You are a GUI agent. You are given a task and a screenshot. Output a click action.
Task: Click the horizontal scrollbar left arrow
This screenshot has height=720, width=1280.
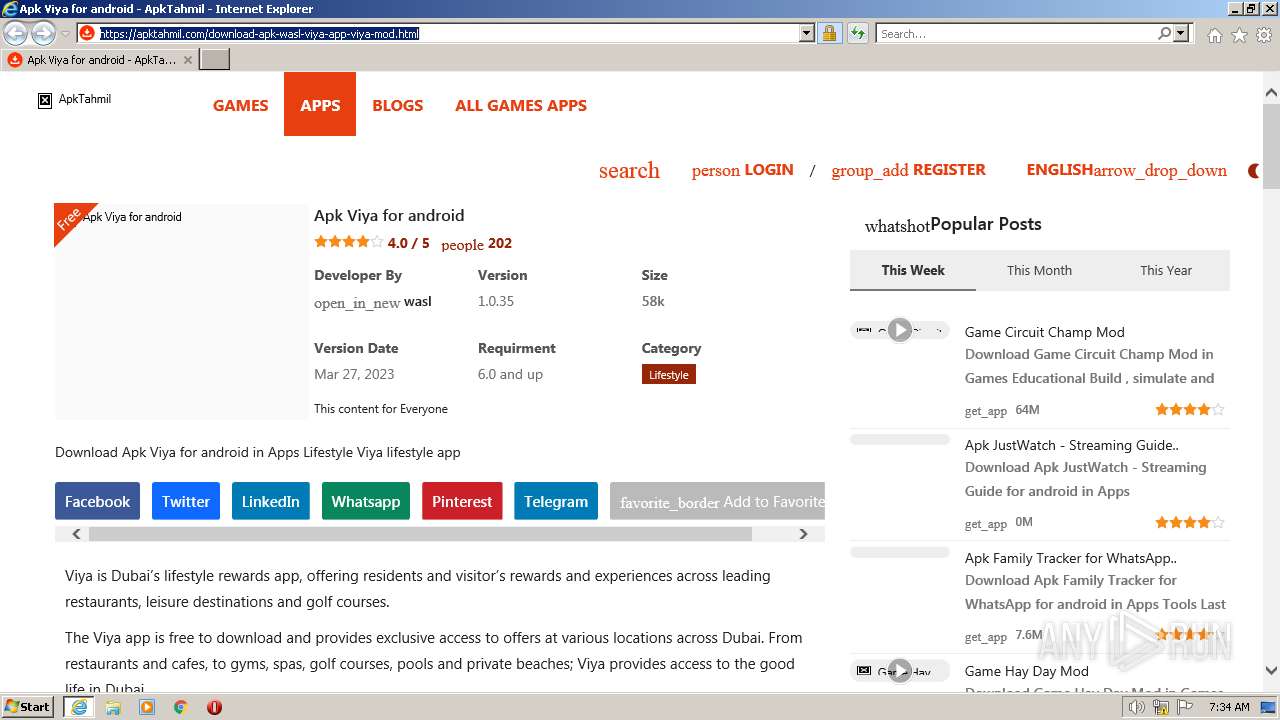[x=76, y=534]
